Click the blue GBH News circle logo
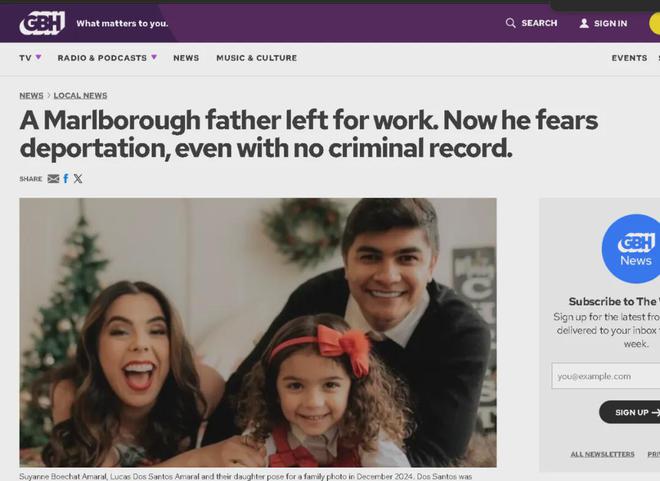660x481 pixels. coord(633,249)
